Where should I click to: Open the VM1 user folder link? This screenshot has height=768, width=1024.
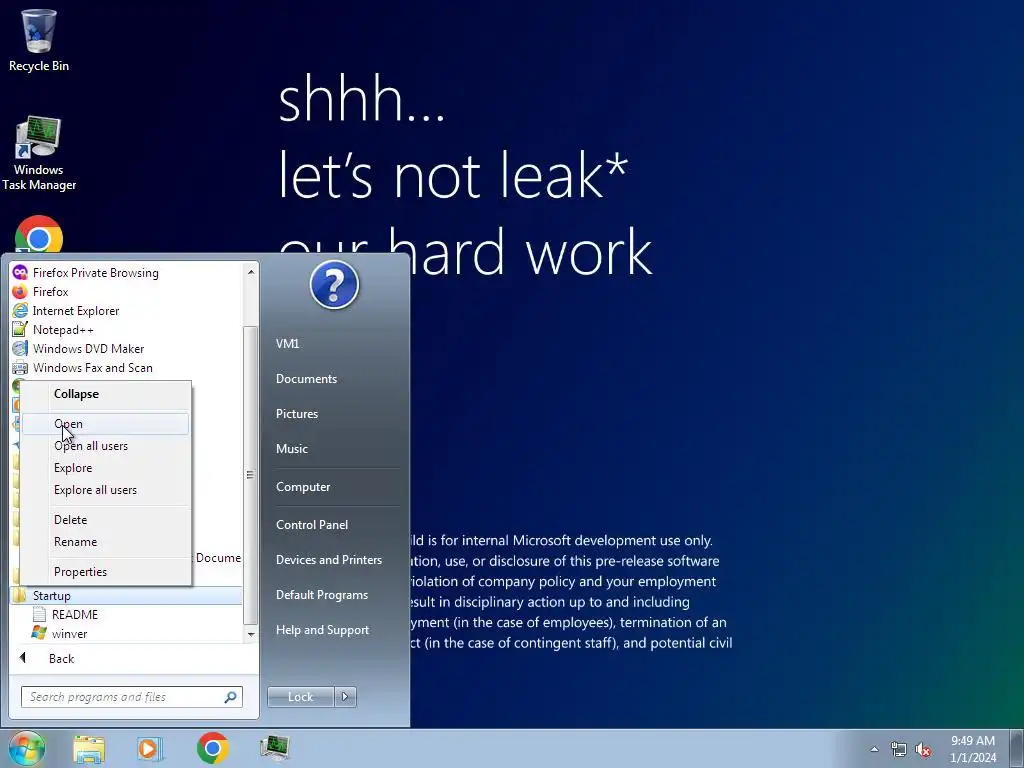pos(287,344)
